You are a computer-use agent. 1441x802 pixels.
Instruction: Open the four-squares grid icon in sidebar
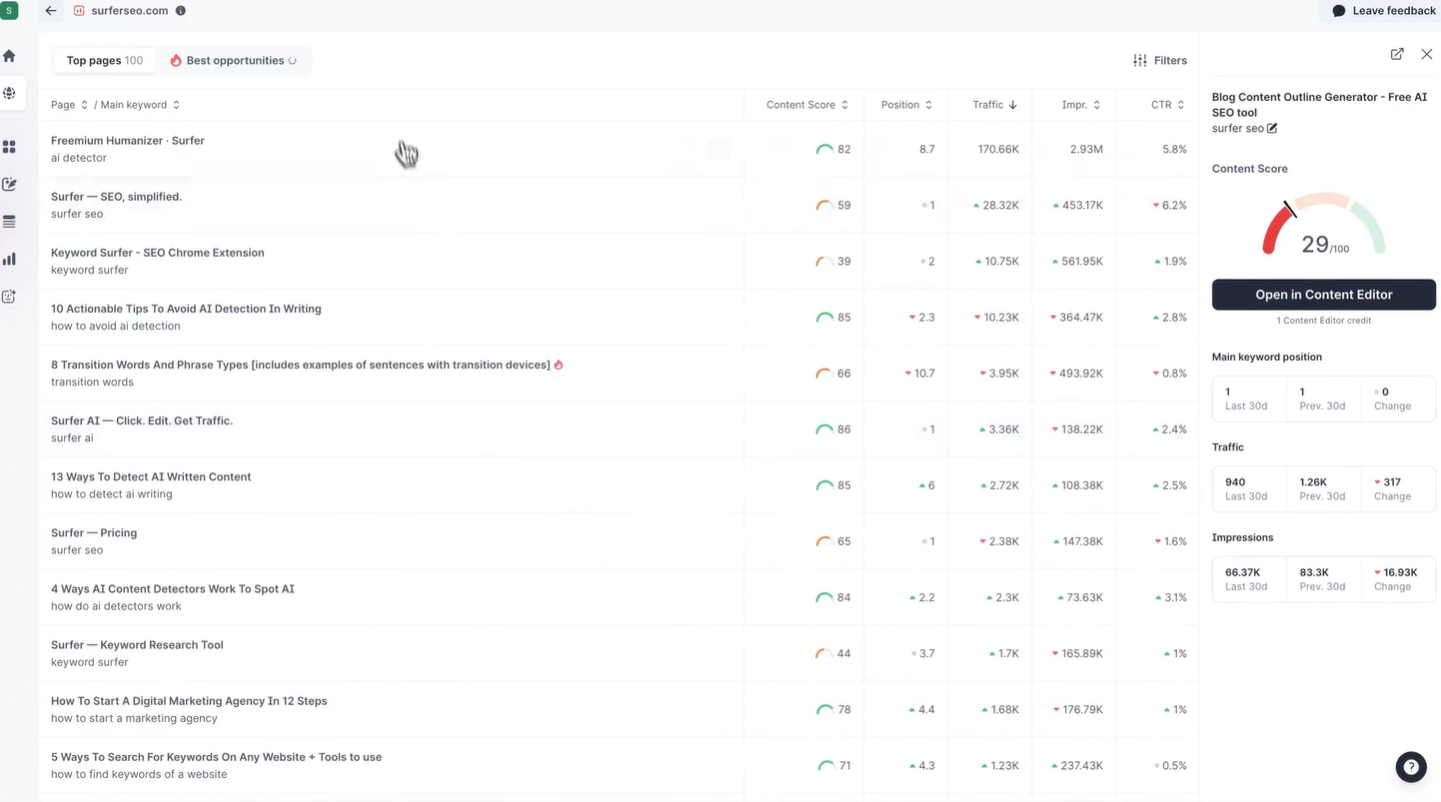9,147
